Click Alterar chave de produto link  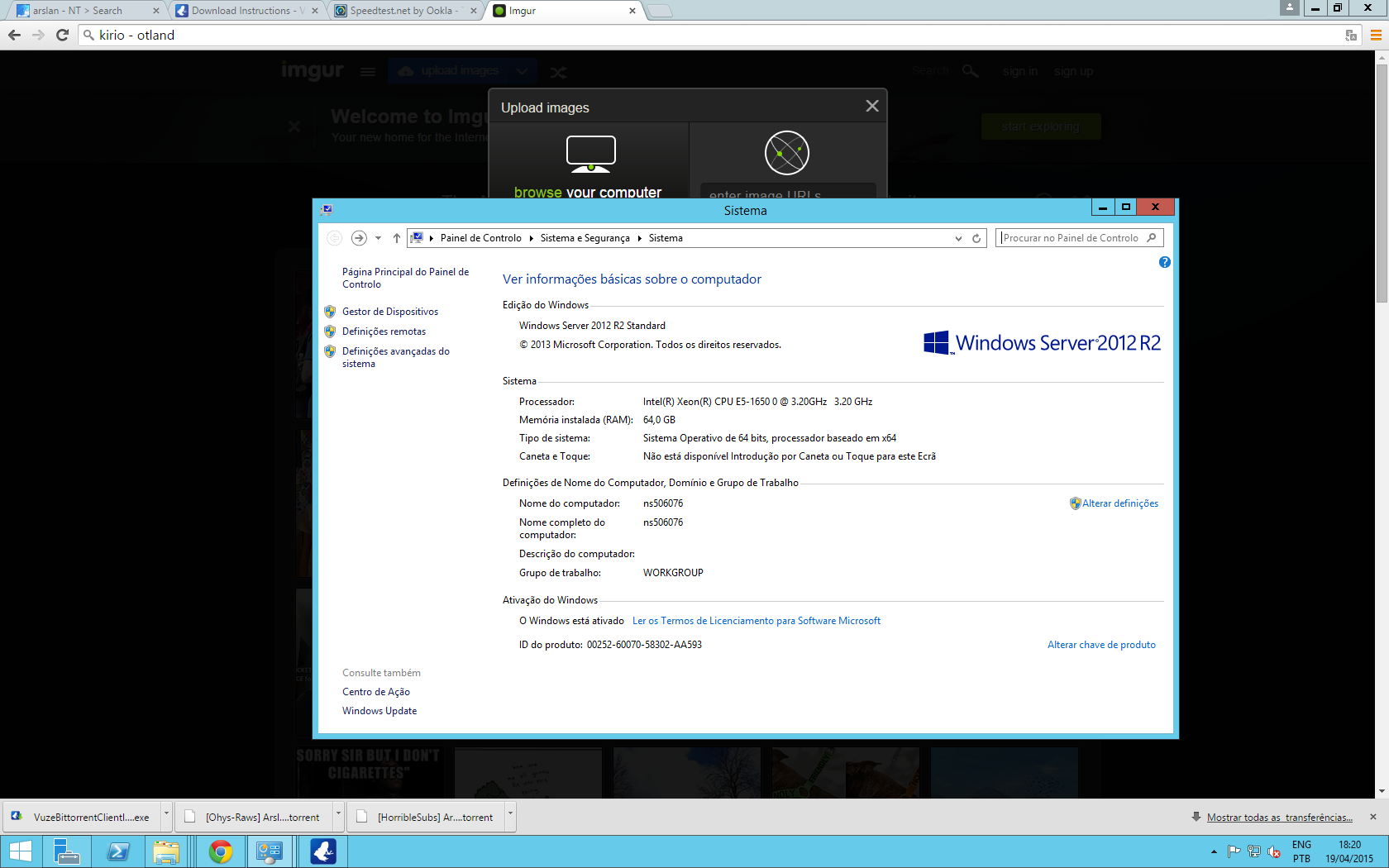(x=1101, y=645)
